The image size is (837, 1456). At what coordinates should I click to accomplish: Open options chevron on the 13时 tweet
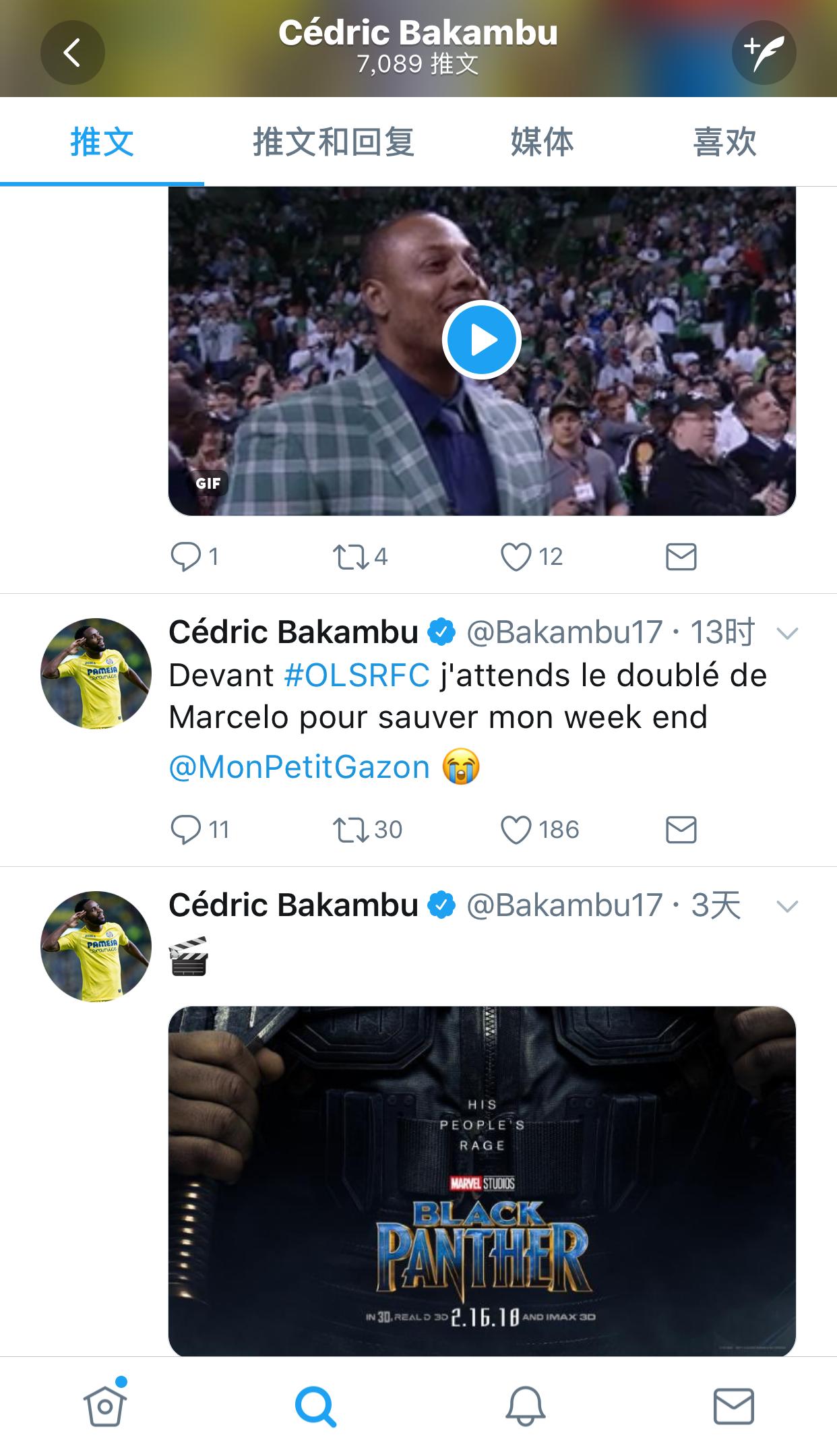pyautogui.click(x=787, y=633)
